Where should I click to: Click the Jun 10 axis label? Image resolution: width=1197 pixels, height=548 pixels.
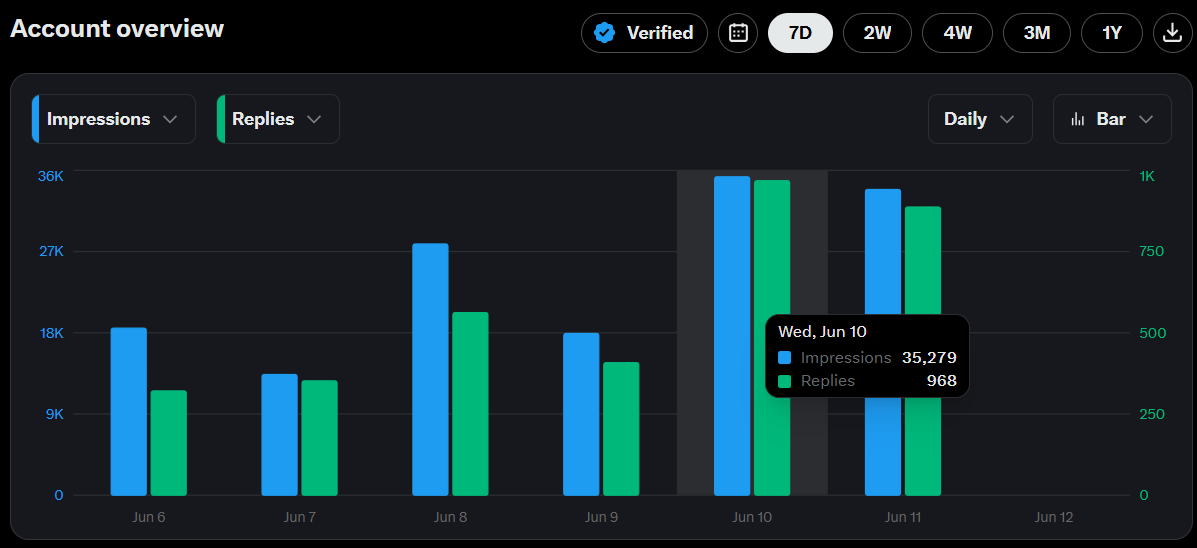[752, 517]
